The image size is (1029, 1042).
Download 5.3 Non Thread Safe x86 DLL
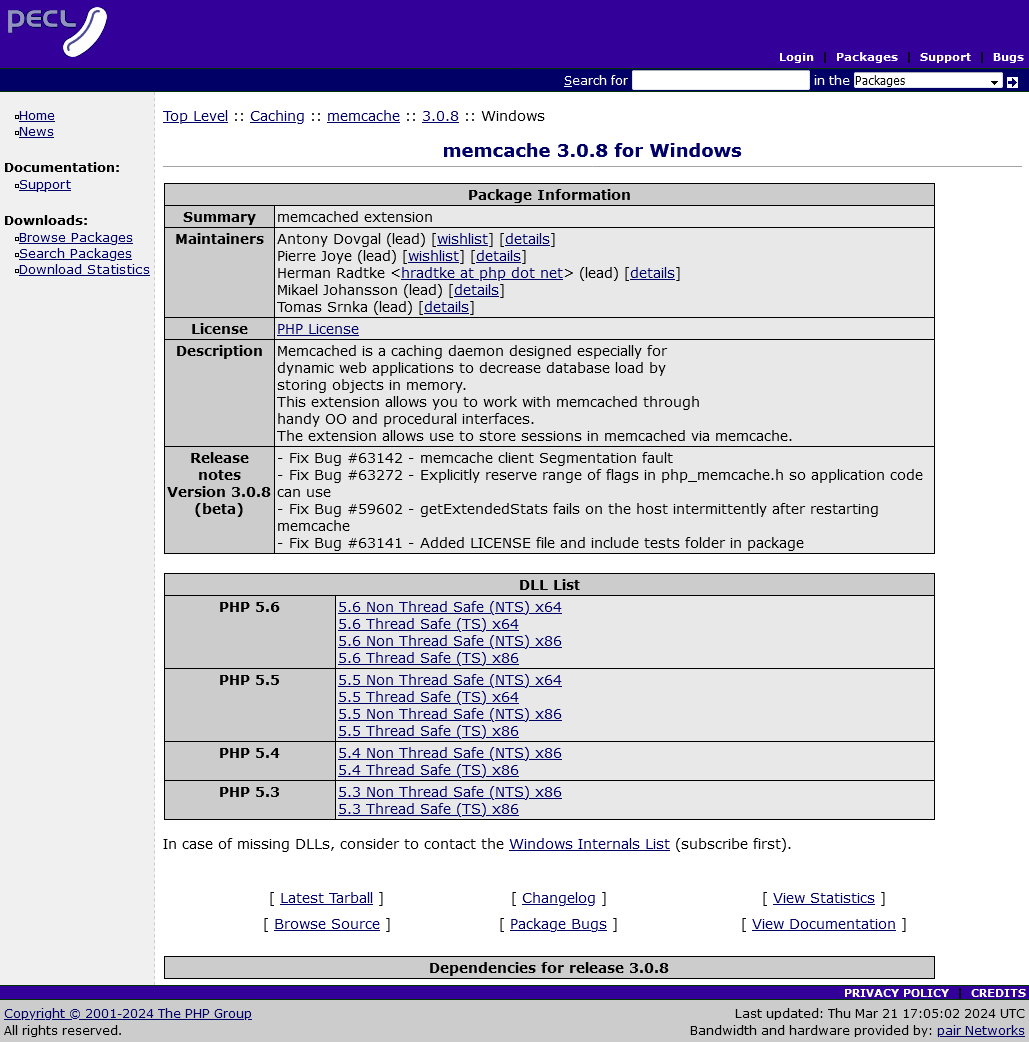(x=450, y=792)
